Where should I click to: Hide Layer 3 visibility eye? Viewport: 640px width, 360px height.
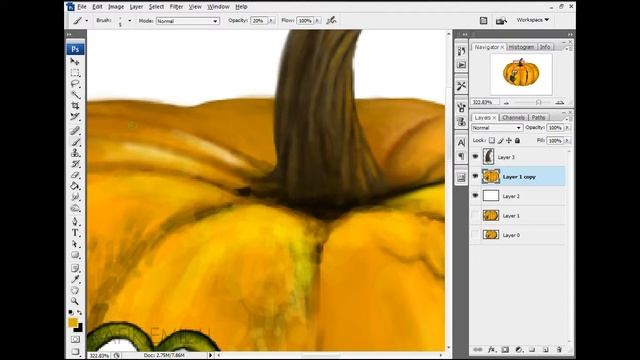point(475,157)
